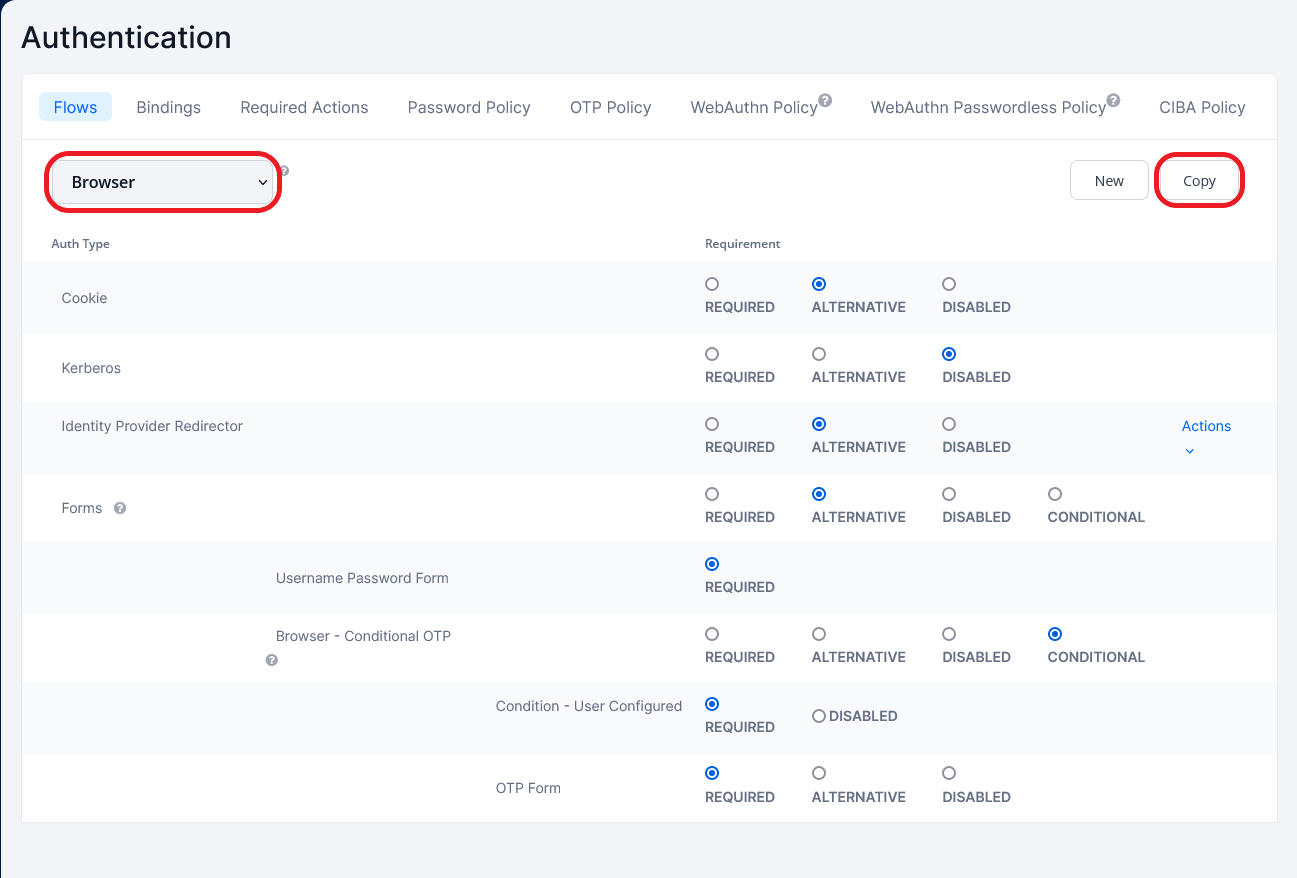Switch to the Bindings tab
1297x878 pixels.
click(x=168, y=107)
